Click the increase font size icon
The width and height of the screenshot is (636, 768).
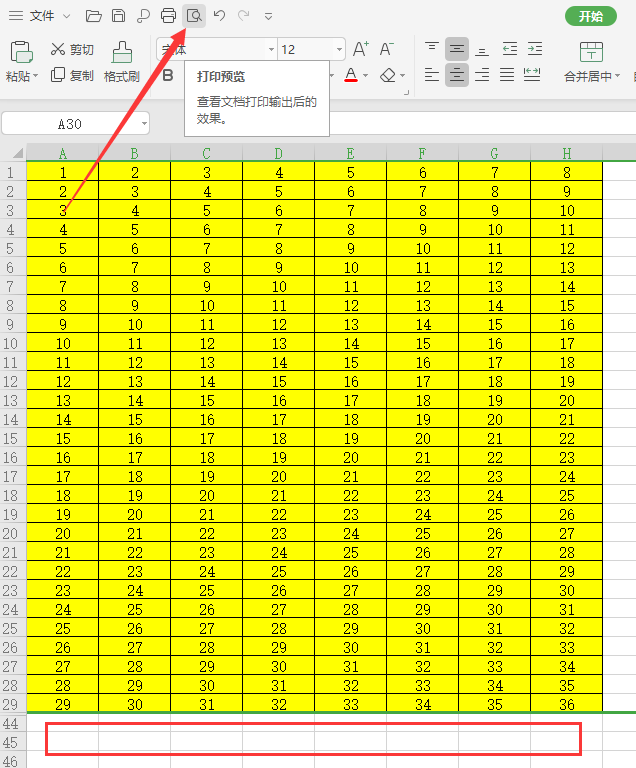[x=361, y=49]
